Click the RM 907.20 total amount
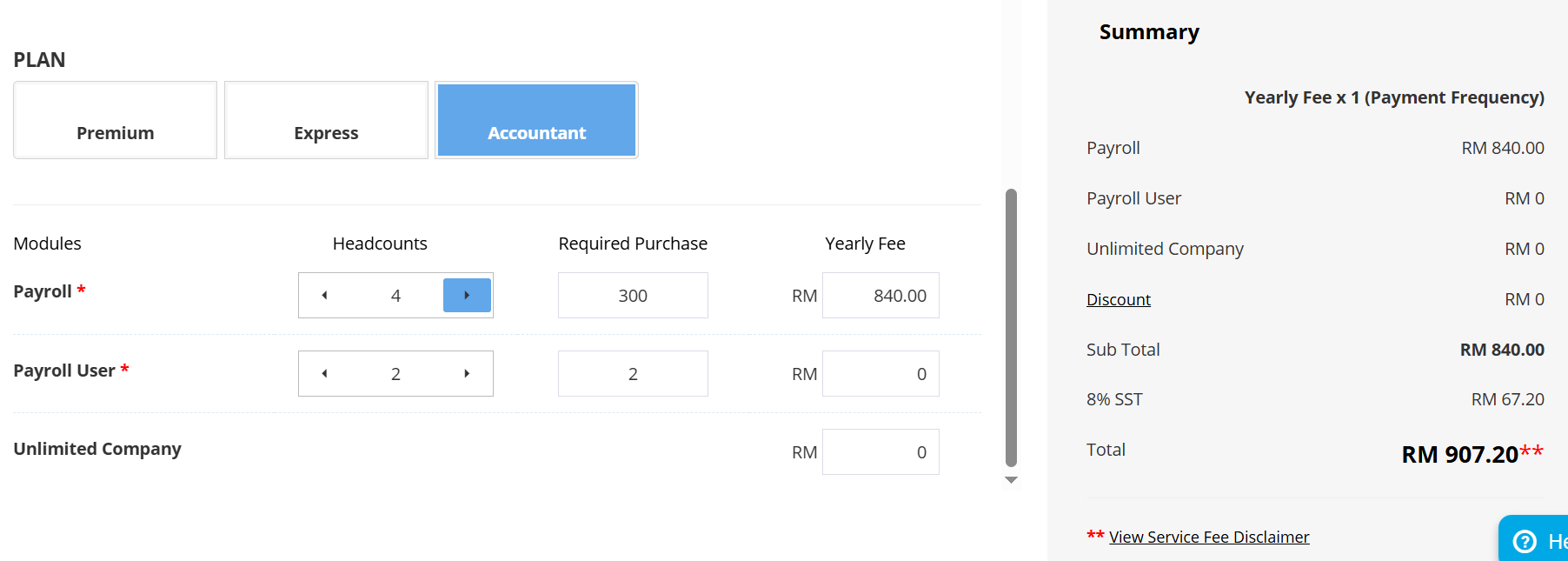The width and height of the screenshot is (1568, 561). (x=1459, y=455)
